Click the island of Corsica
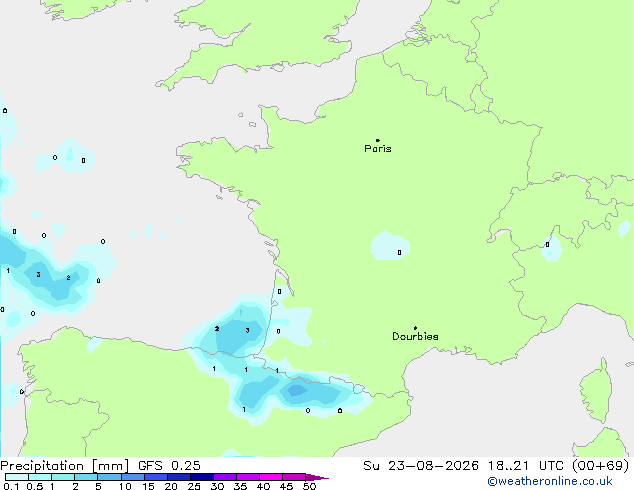 coord(598,390)
